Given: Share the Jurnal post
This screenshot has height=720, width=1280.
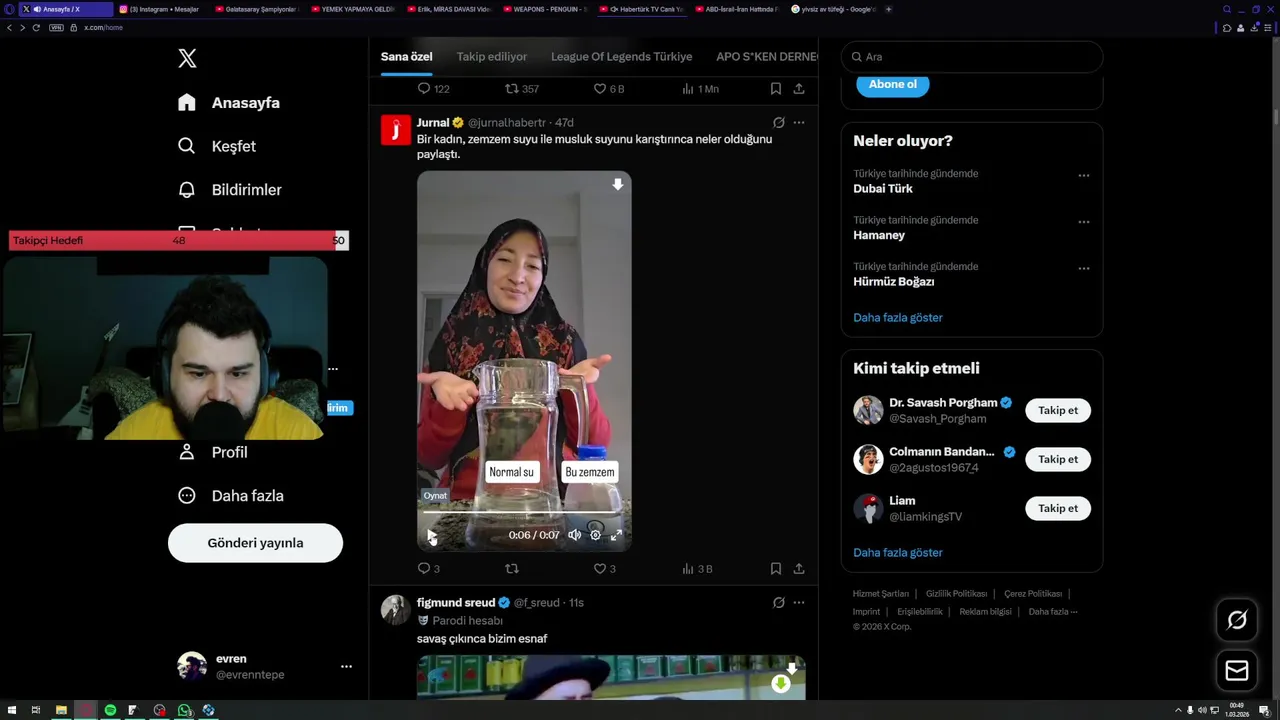Looking at the screenshot, I should point(799,568).
